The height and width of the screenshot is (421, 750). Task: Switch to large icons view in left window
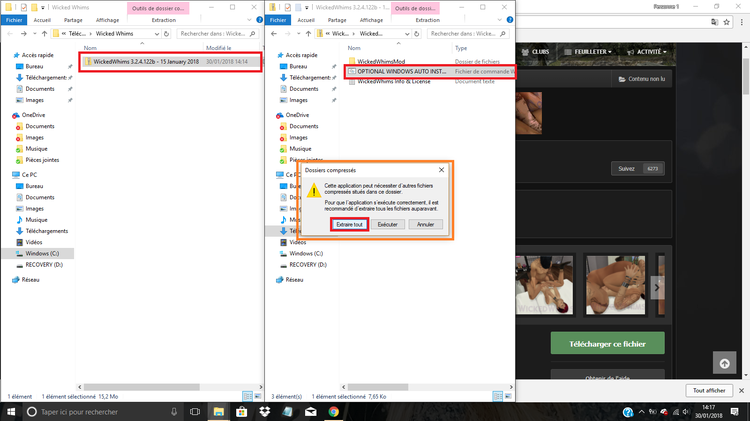pos(258,396)
